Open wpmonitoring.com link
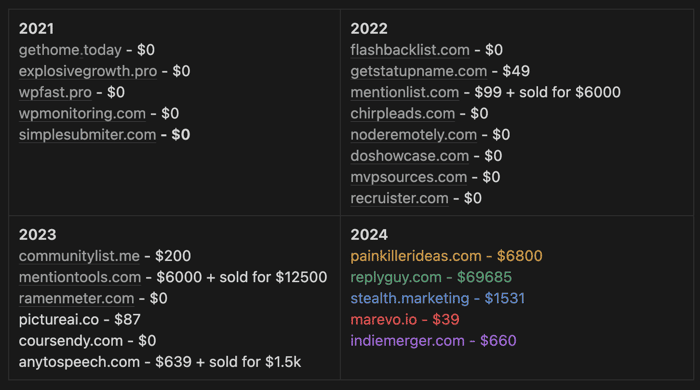The width and height of the screenshot is (700, 390). pyautogui.click(x=82, y=113)
